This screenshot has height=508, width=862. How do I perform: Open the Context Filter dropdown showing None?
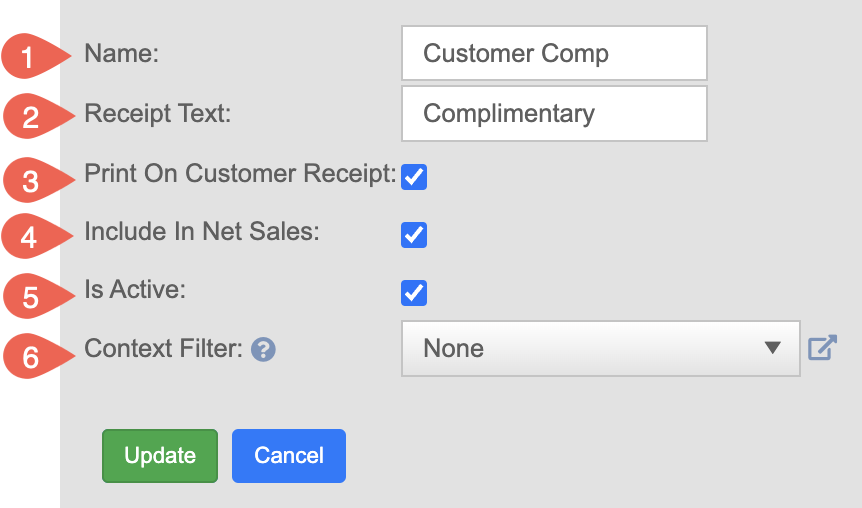point(601,349)
